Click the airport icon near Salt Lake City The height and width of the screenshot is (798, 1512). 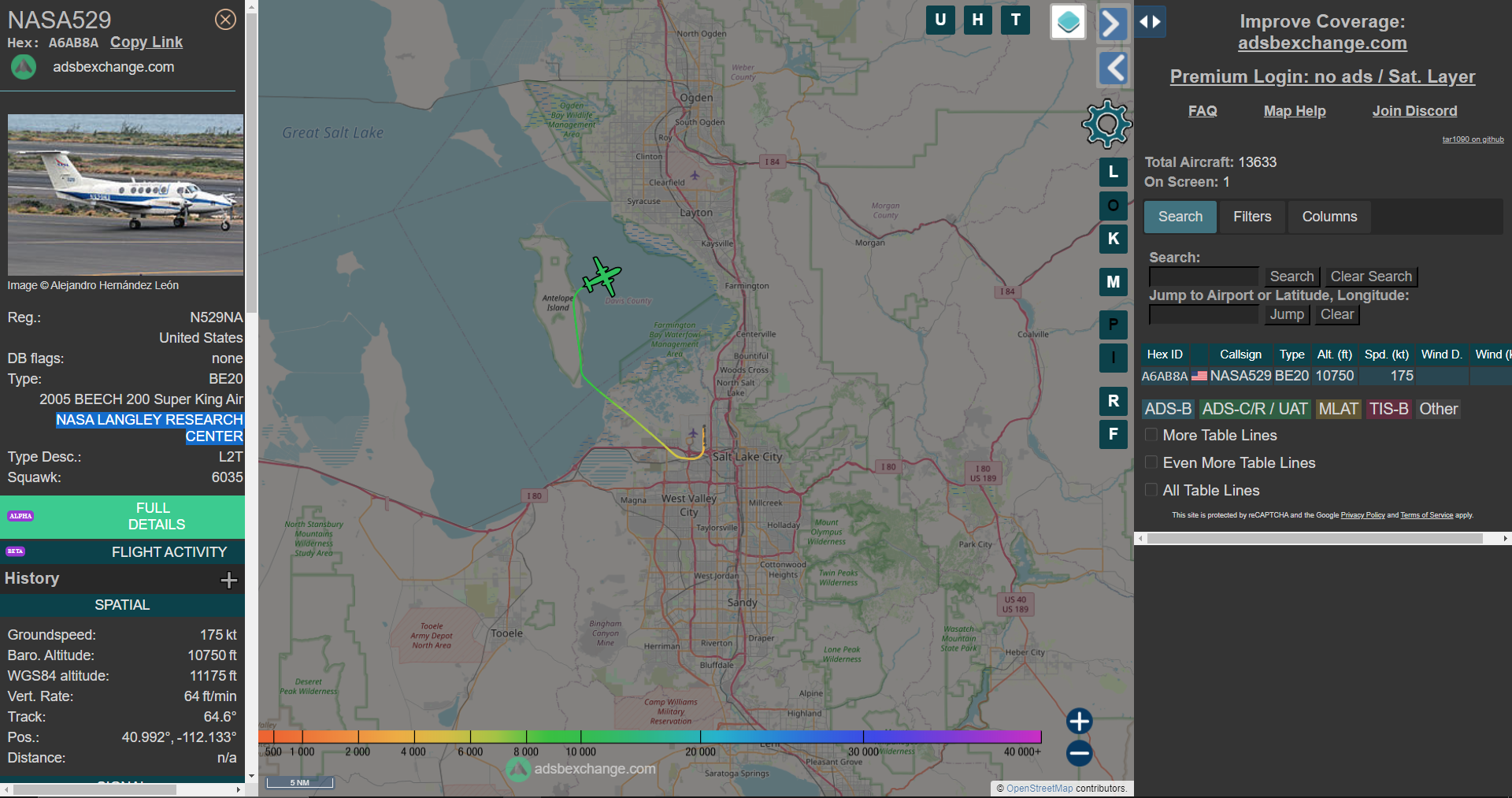[x=693, y=432]
